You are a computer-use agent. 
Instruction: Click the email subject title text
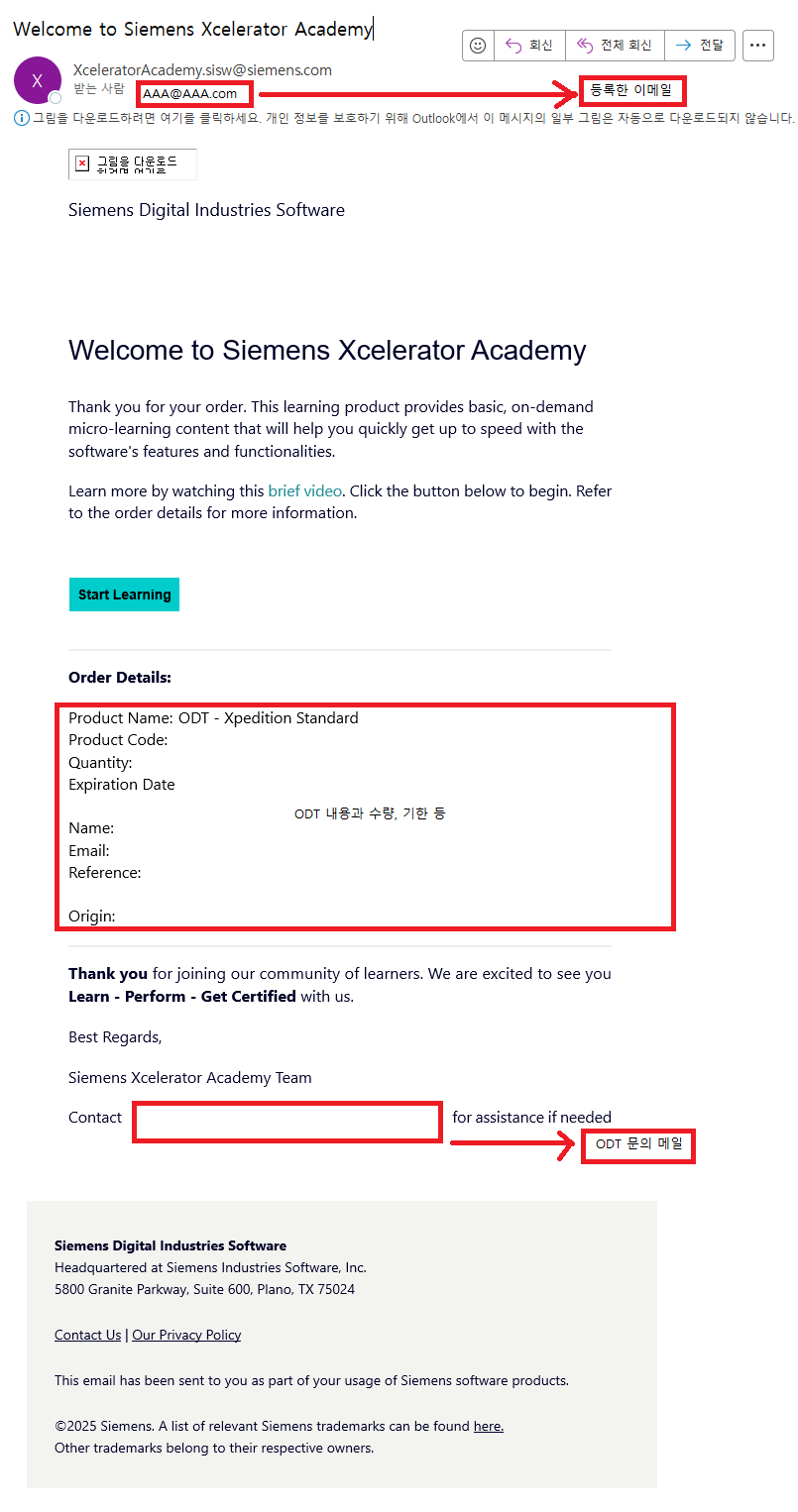[x=192, y=29]
